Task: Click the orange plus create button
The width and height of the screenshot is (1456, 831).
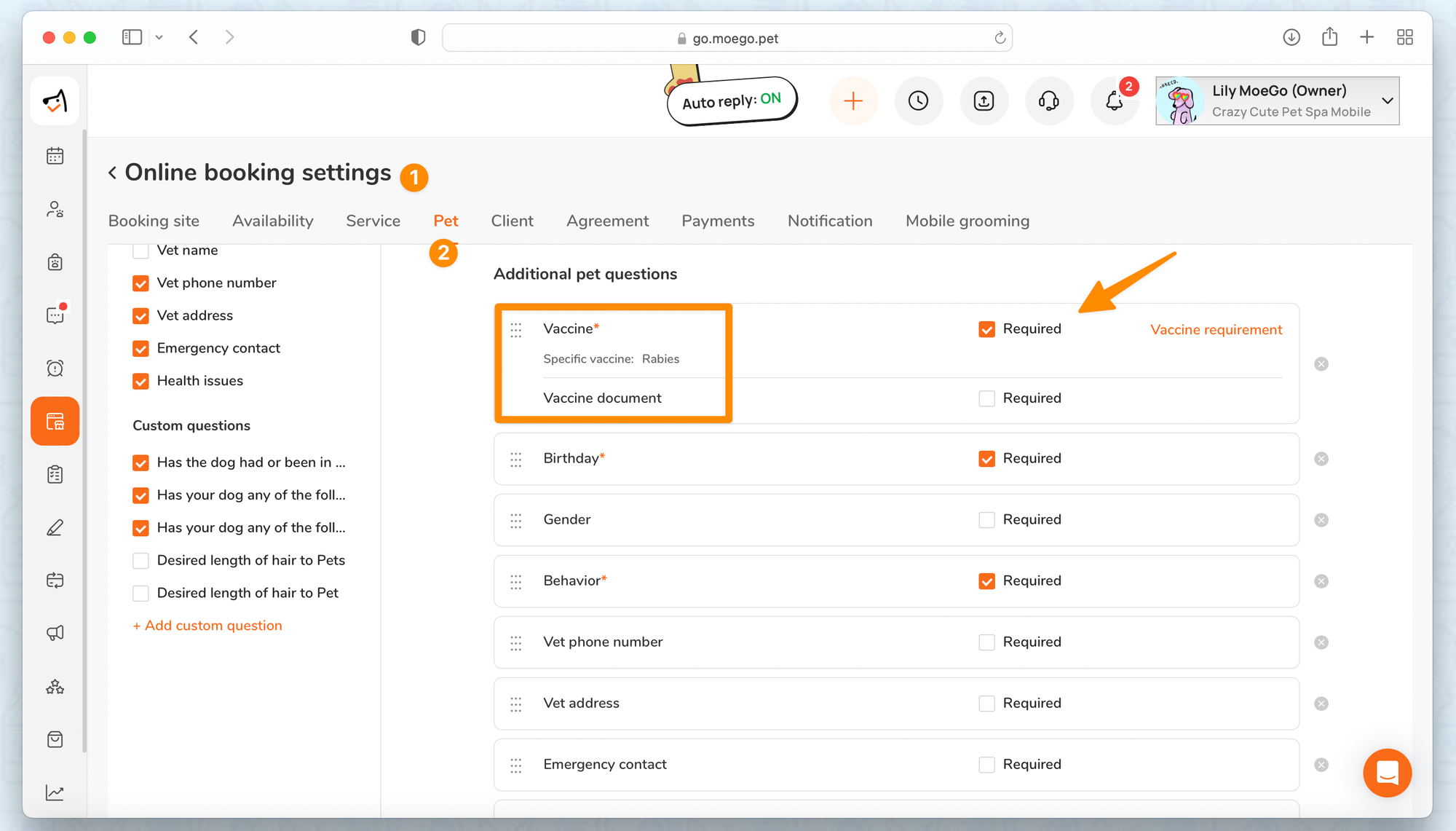Action: pyautogui.click(x=853, y=101)
